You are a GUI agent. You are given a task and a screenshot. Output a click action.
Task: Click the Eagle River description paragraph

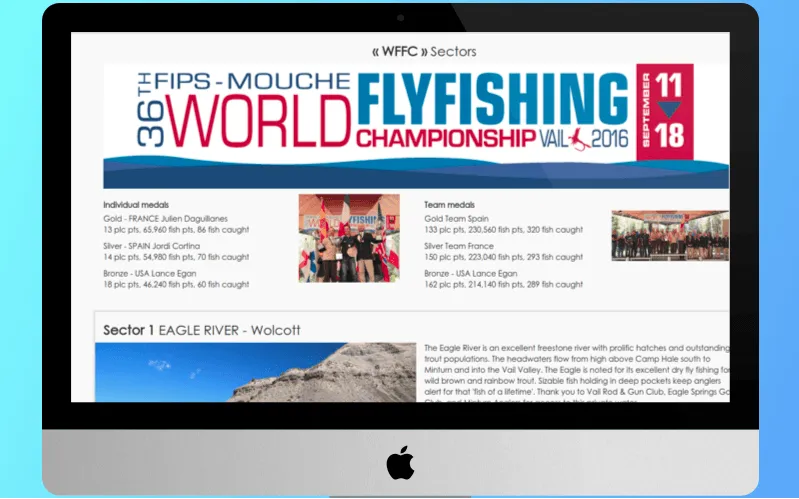point(577,374)
